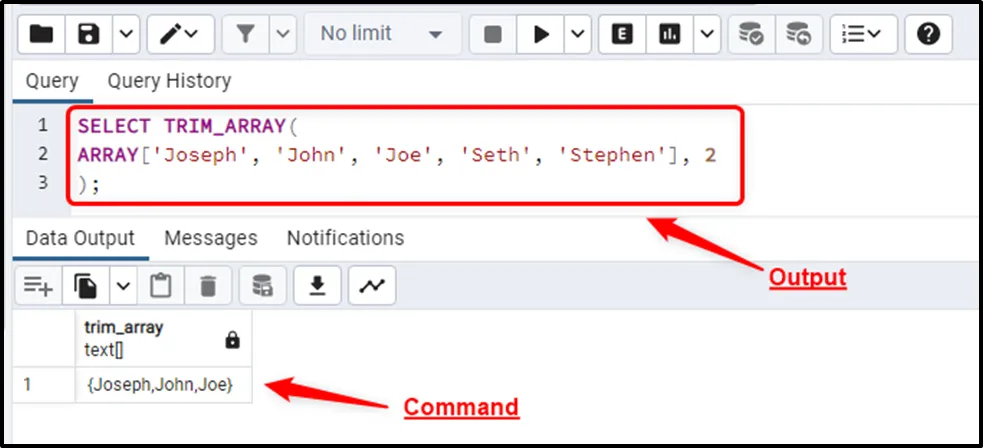Select the {Joseph,John,Joe} result cell
Screen dimensions: 983x448
point(161,385)
